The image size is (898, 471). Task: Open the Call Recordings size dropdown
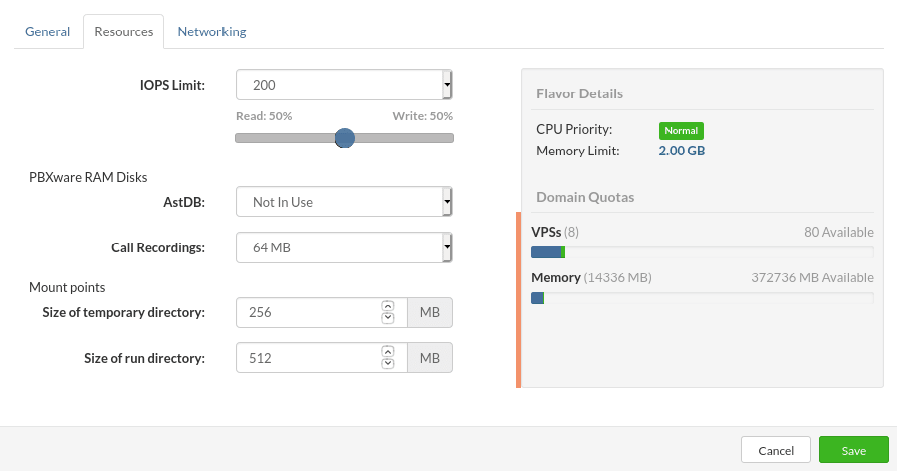tap(344, 248)
